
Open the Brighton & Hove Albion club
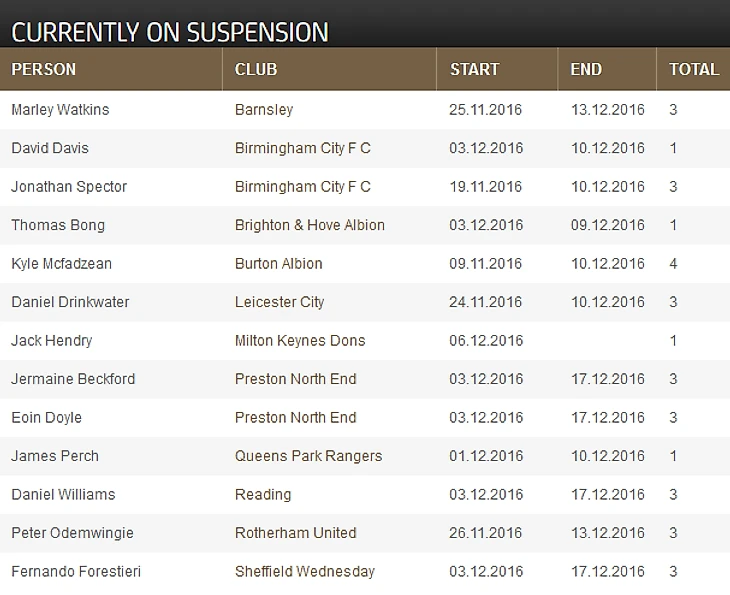(310, 225)
